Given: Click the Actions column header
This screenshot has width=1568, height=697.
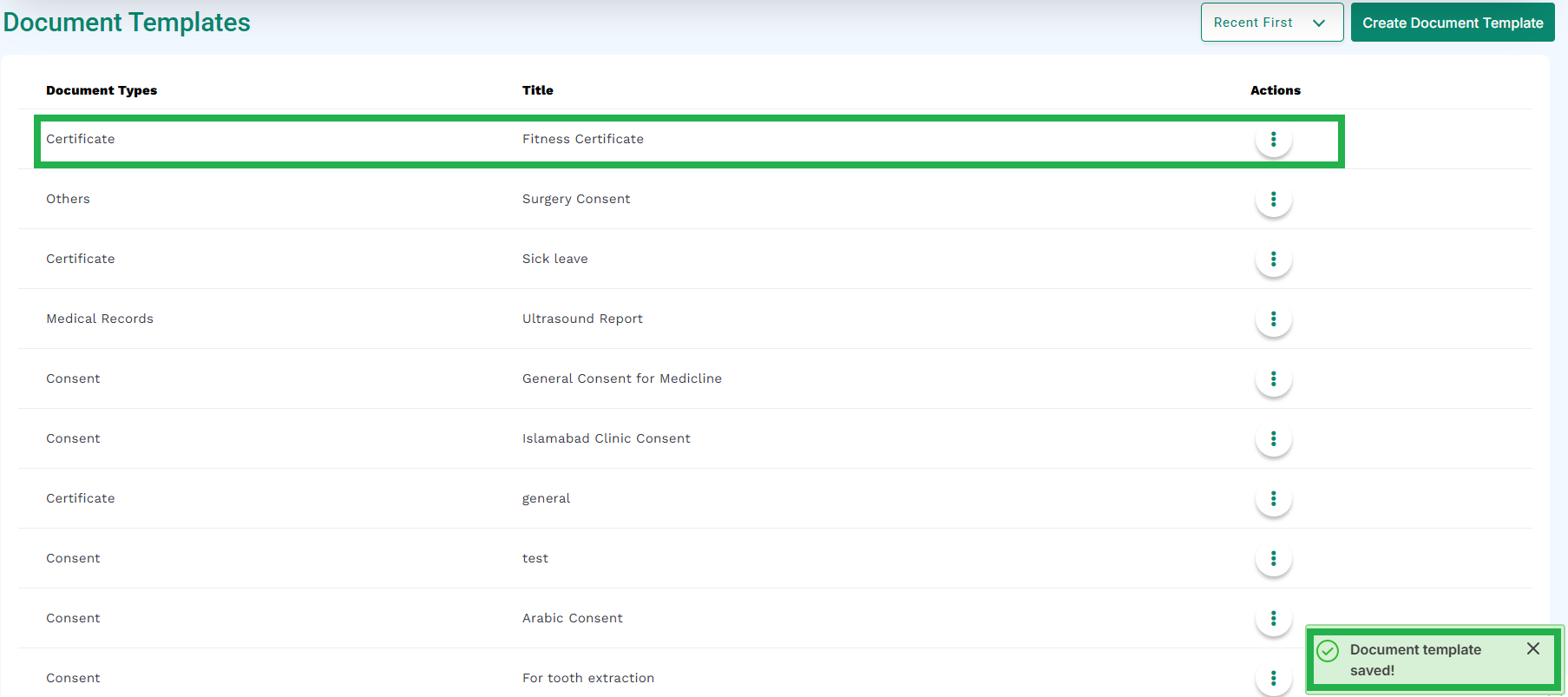Looking at the screenshot, I should (x=1276, y=90).
